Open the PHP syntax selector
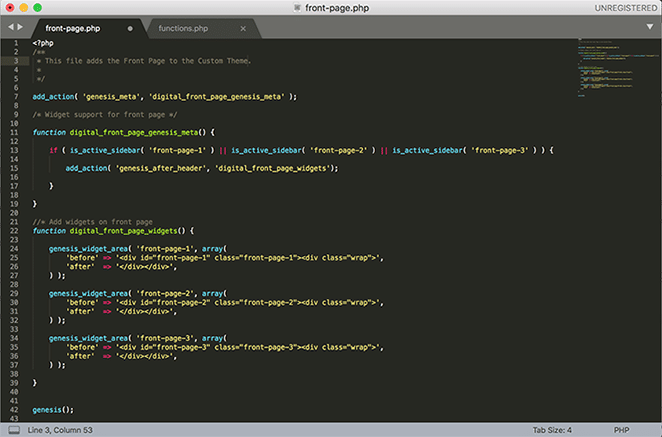This screenshot has height=437, width=662. pyautogui.click(x=620, y=429)
